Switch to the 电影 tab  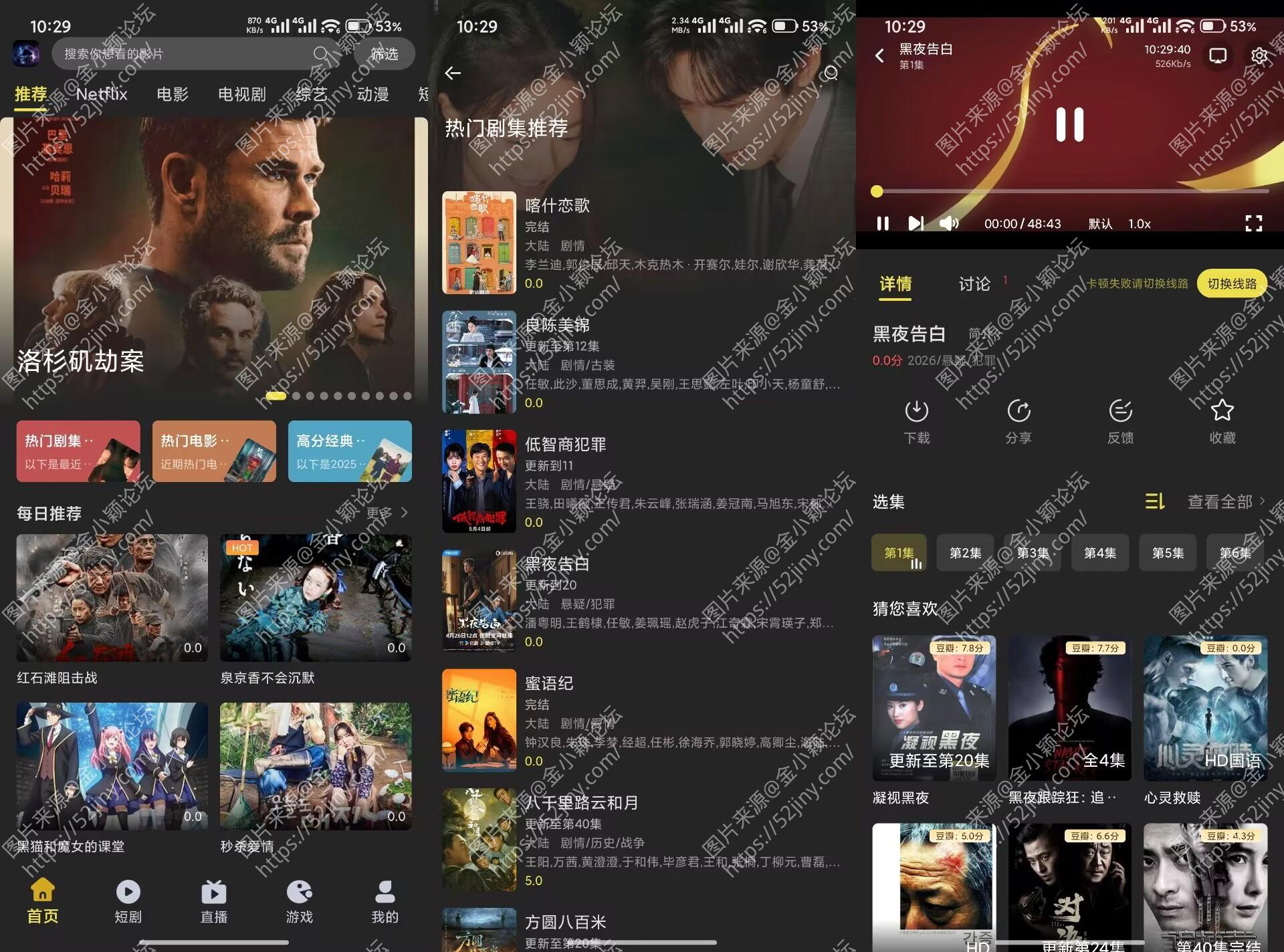pyautogui.click(x=173, y=94)
